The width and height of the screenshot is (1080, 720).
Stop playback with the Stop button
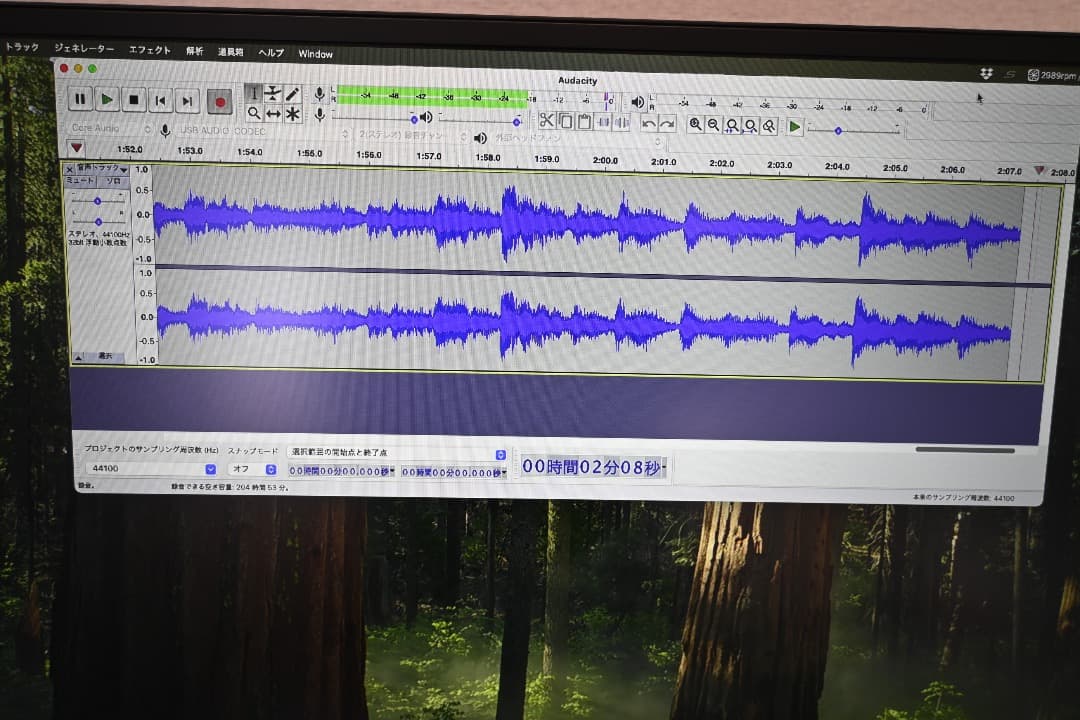tap(134, 99)
